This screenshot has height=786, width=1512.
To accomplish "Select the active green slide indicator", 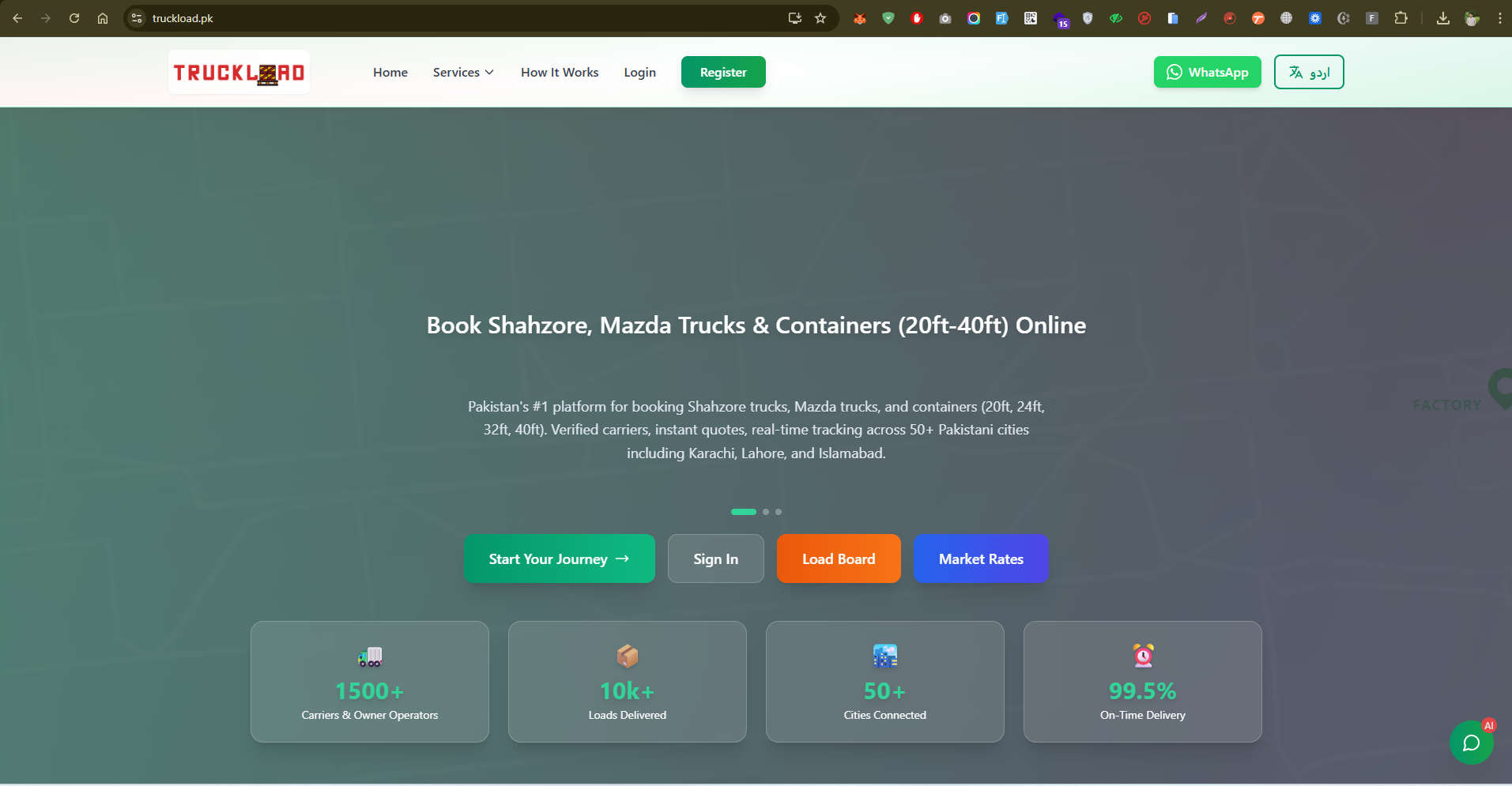I will click(x=743, y=512).
